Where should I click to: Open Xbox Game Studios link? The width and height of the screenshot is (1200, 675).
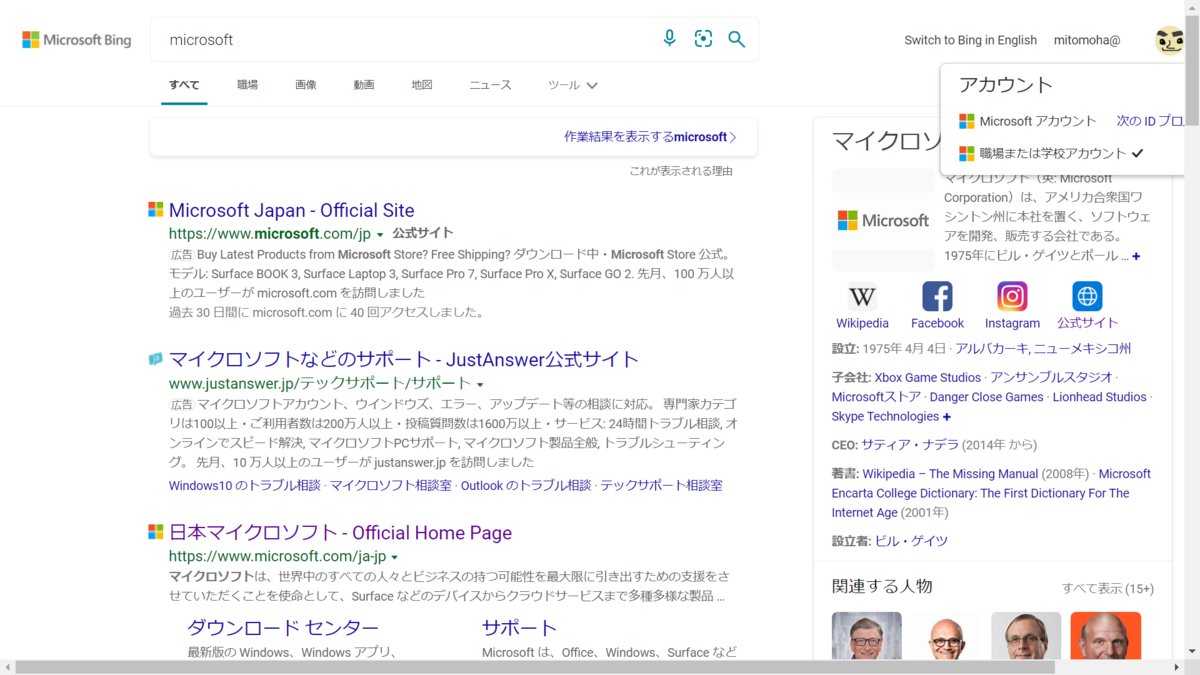(x=928, y=378)
